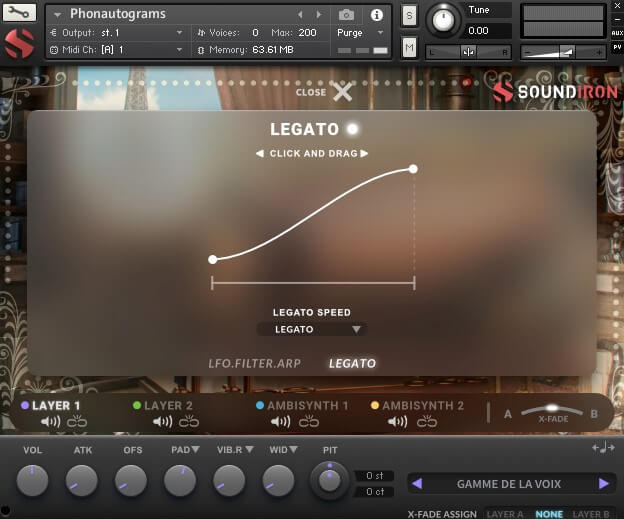624x519 pixels.
Task: Set X-Fade Assign to NONE
Action: pos(549,514)
